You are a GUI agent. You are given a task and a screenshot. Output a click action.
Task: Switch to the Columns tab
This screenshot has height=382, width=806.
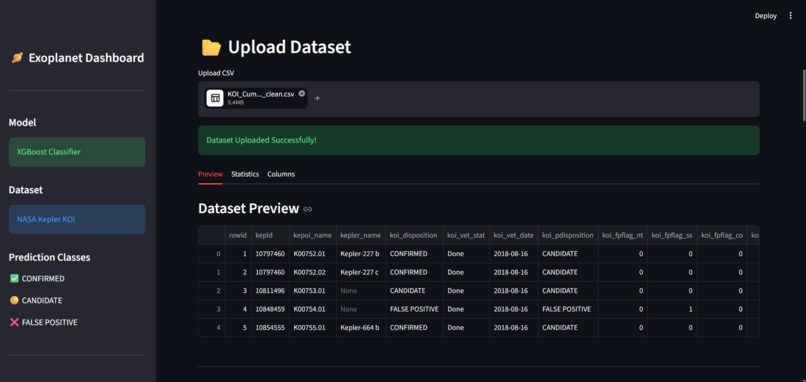coord(281,174)
